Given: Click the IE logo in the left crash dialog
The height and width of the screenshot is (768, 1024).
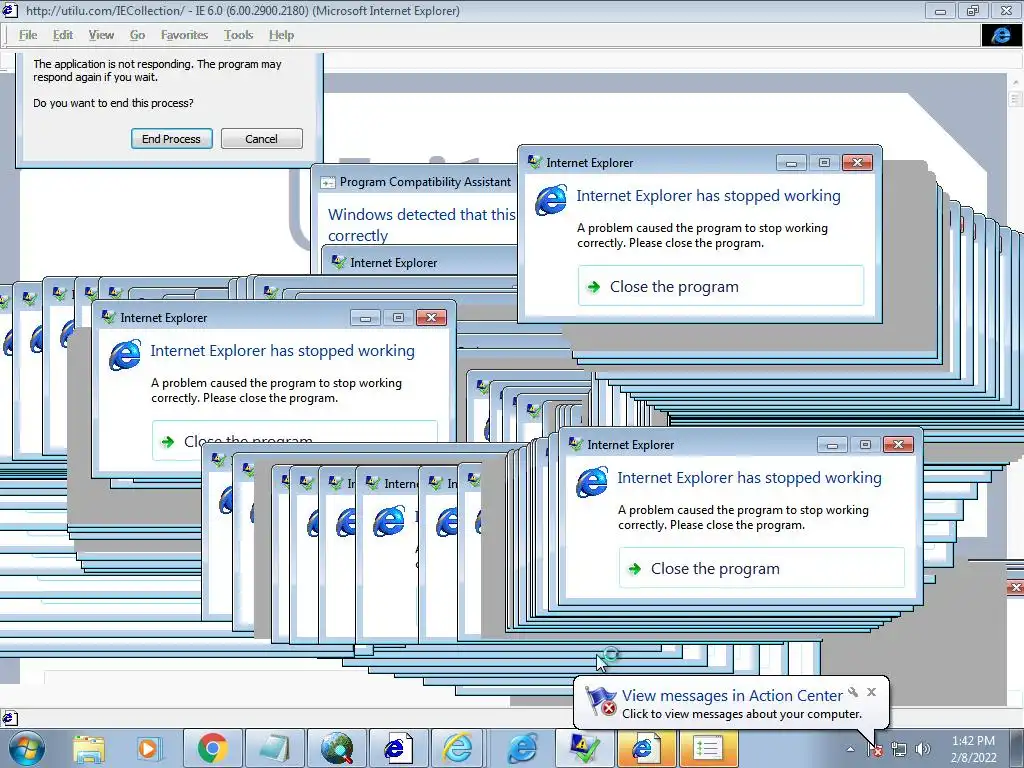Looking at the screenshot, I should coord(125,355).
